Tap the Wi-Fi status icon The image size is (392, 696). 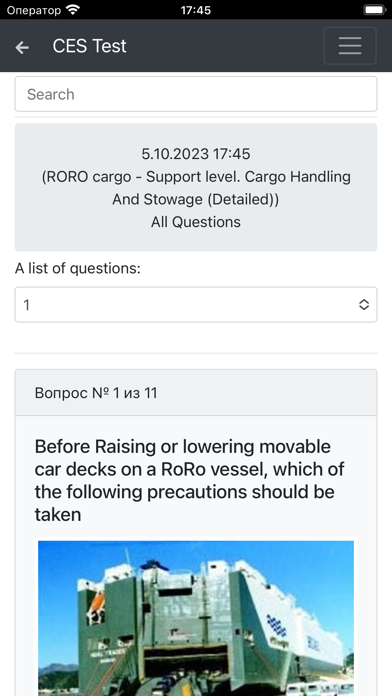click(x=72, y=9)
